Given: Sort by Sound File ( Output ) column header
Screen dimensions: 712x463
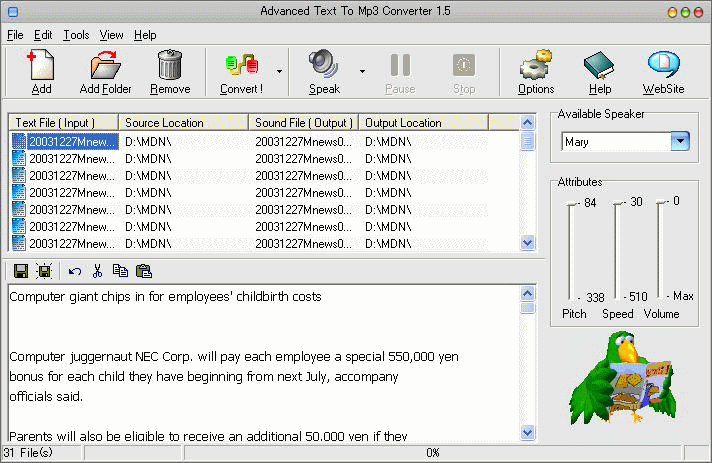Looking at the screenshot, I should click(x=304, y=123).
